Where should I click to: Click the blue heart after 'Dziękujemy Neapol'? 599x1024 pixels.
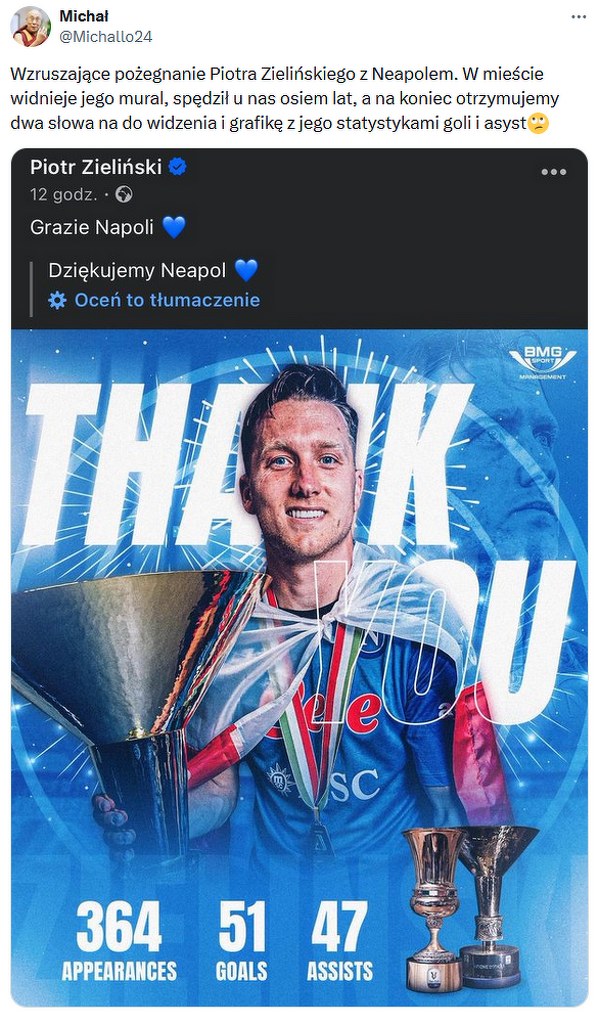(246, 270)
